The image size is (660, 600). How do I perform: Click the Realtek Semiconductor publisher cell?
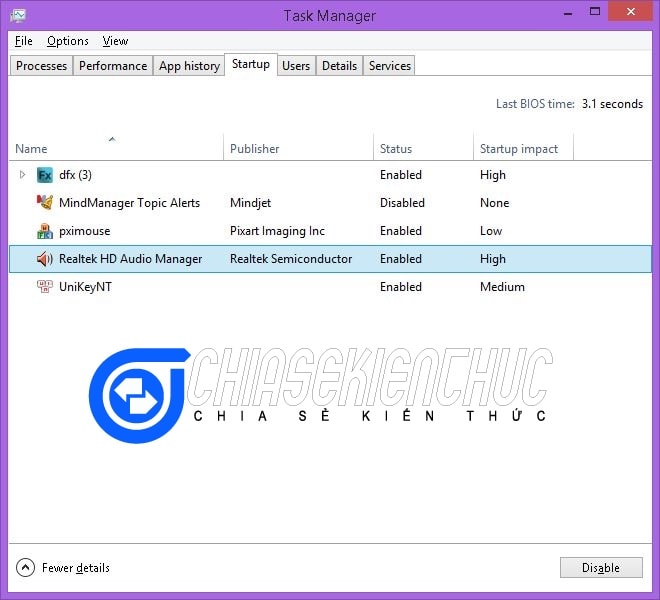point(291,259)
